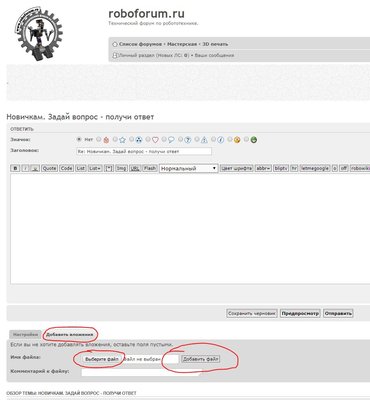Insert Img BBCode tag
The image size is (370, 400).
(121, 168)
